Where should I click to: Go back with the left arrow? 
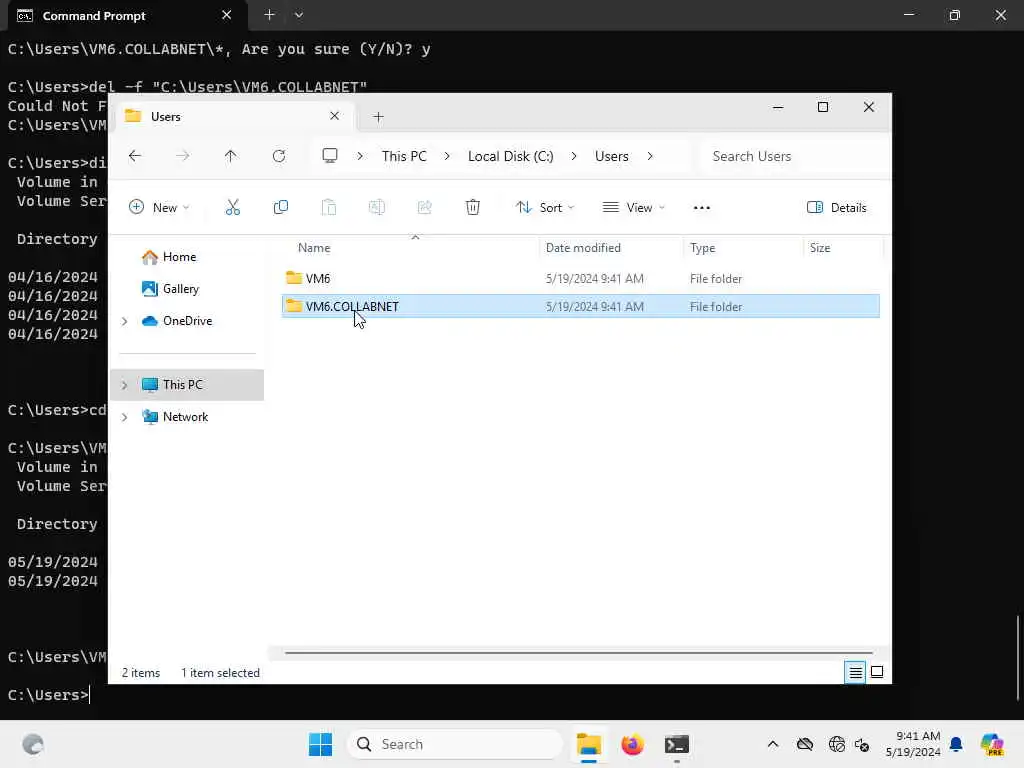click(x=135, y=156)
